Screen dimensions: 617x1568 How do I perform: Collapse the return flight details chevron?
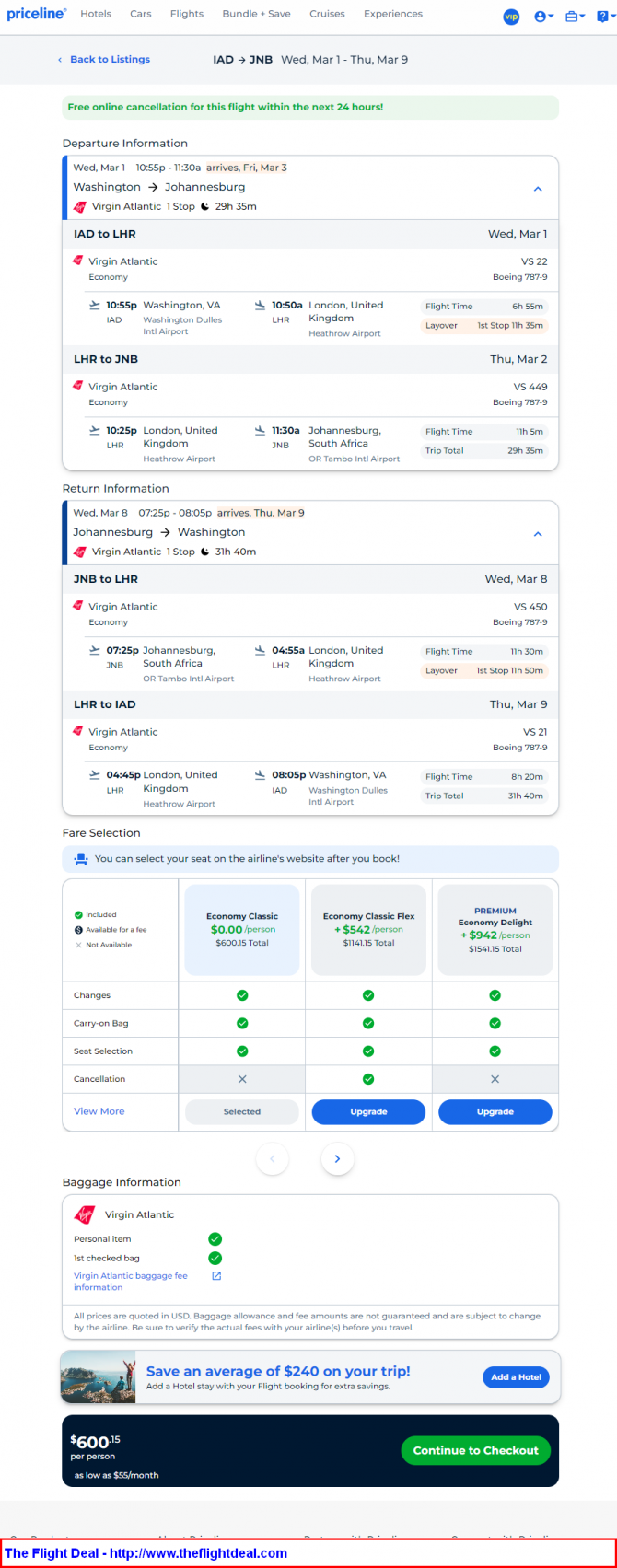(538, 534)
